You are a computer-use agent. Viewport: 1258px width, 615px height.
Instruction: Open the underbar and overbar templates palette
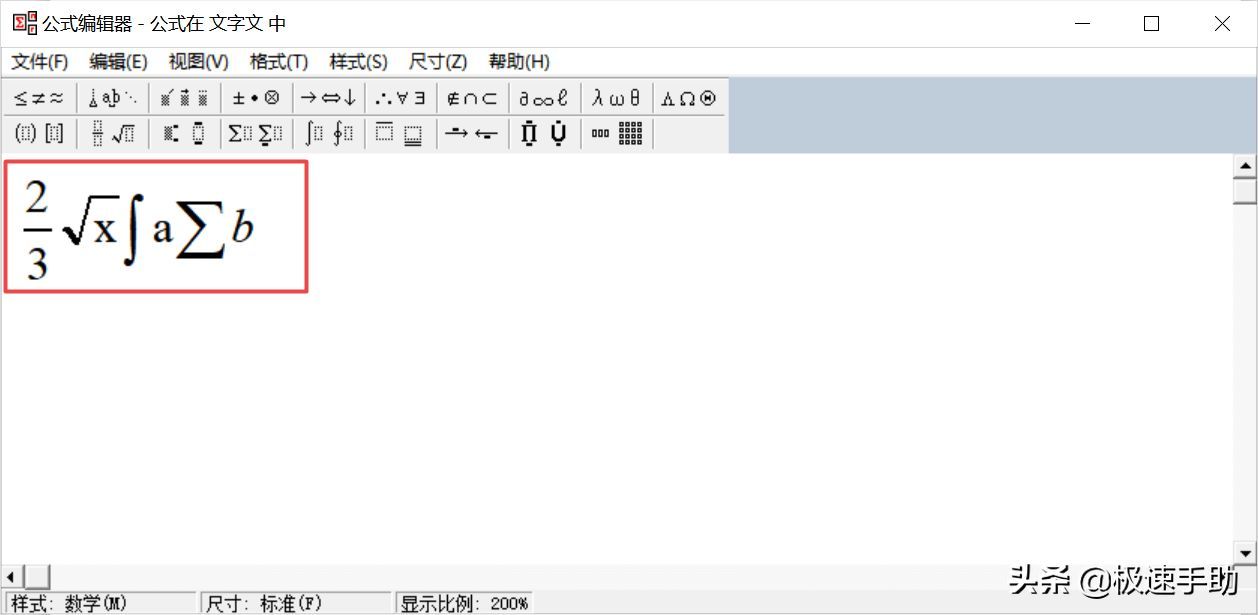pos(400,133)
